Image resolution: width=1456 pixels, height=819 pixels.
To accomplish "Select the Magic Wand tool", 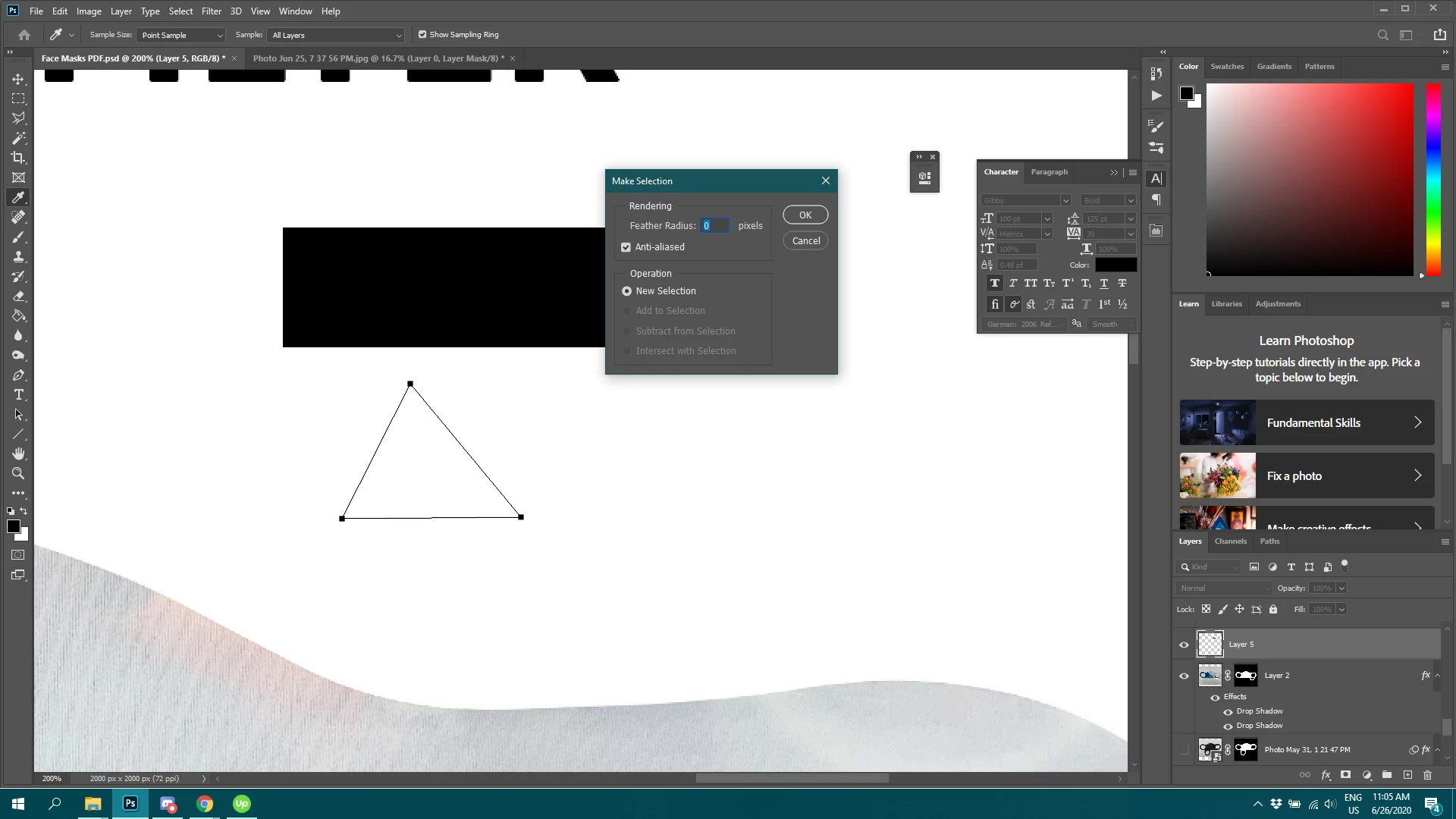I will point(18,138).
